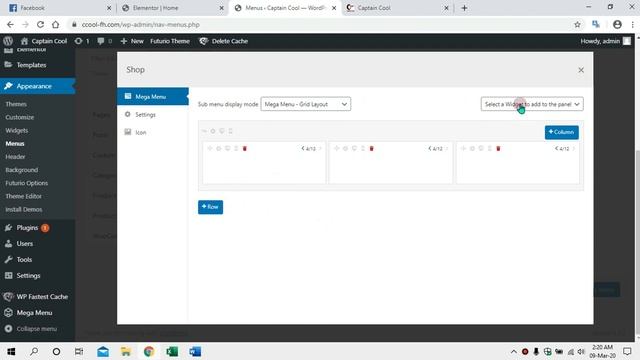Toggle hide on desktop for the row
This screenshot has width=640, height=360.
(x=222, y=131)
